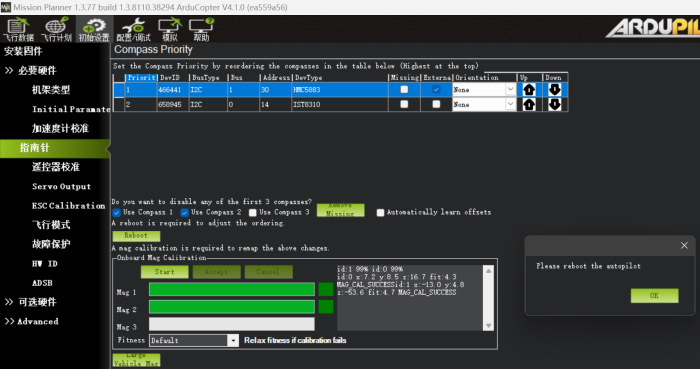Enable Automatically learn offsets

[x=380, y=212]
